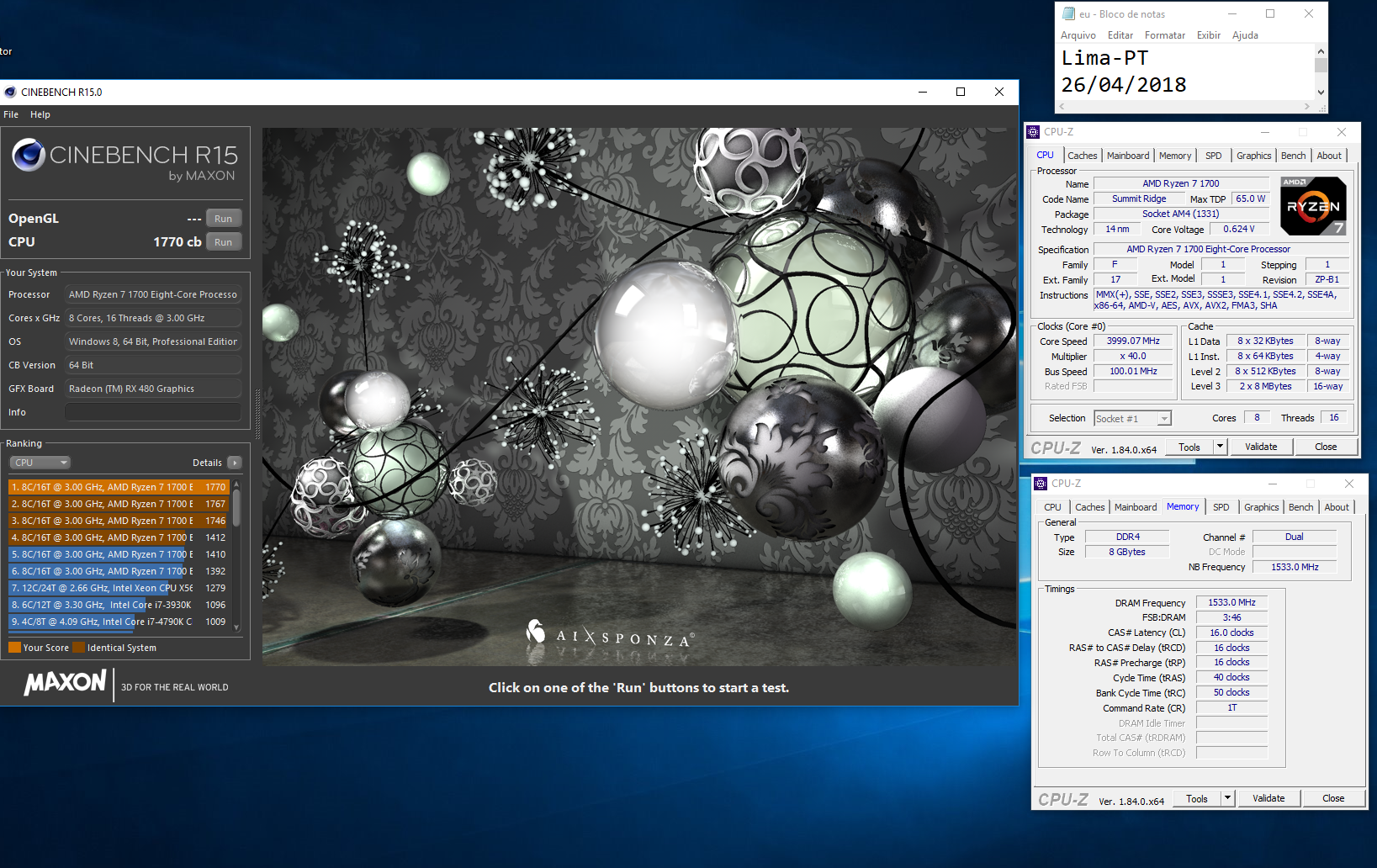Image resolution: width=1377 pixels, height=868 pixels.
Task: Open Arquivo menu in Notepad
Action: pyautogui.click(x=1078, y=35)
